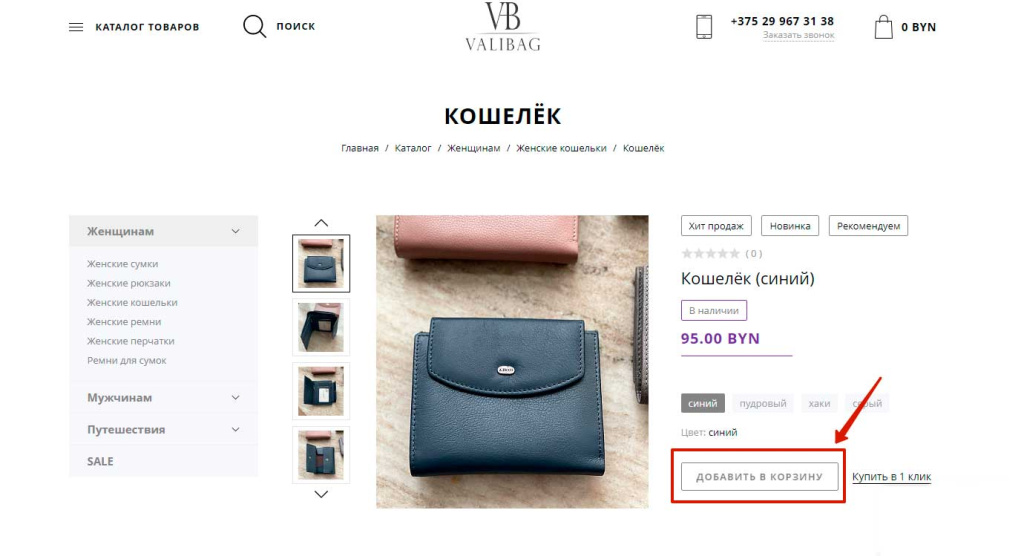Open the hamburger catalog menu icon
The height and width of the screenshot is (556, 1024).
(76, 27)
